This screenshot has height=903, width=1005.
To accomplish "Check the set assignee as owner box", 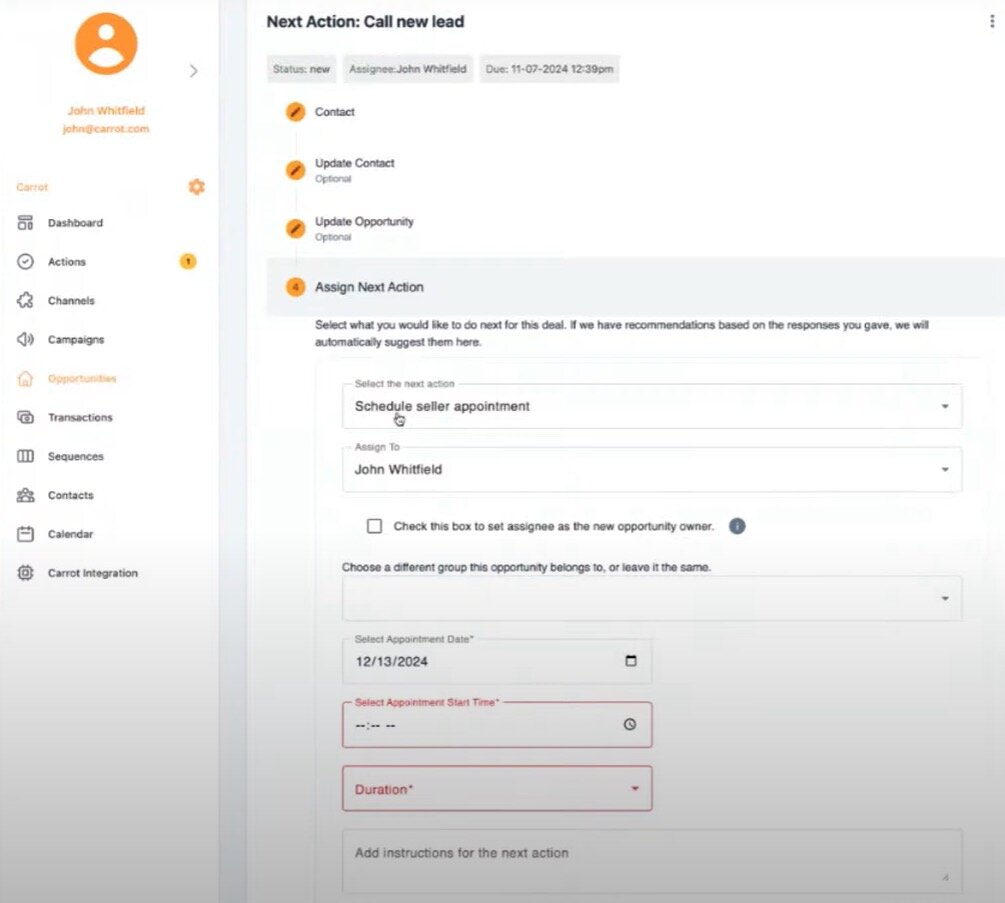I will 374,526.
